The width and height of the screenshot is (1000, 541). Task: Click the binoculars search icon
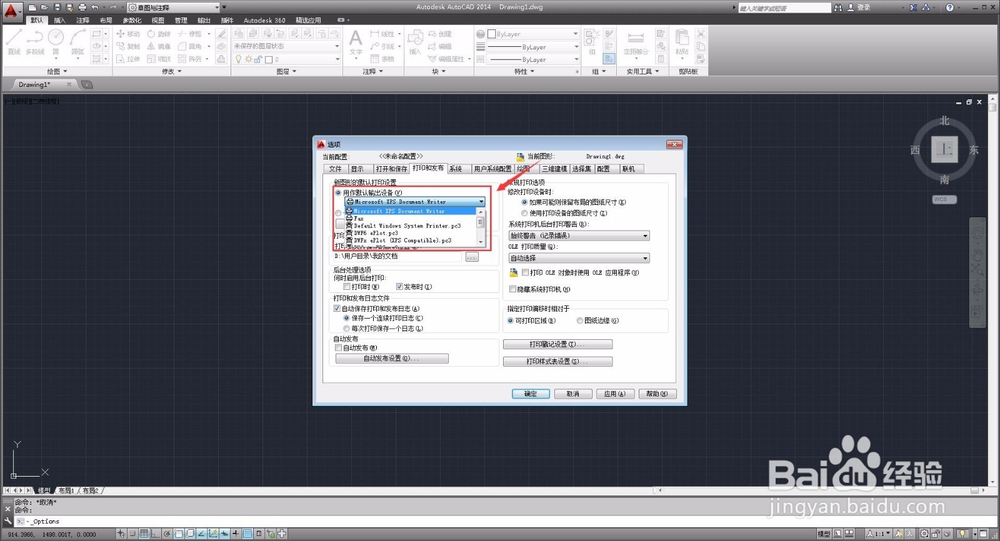pos(838,7)
